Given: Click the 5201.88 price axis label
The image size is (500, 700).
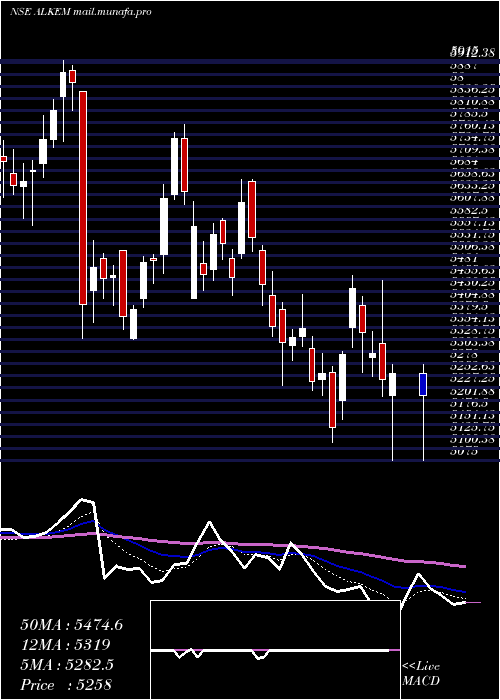Looking at the screenshot, I should [x=471, y=392].
